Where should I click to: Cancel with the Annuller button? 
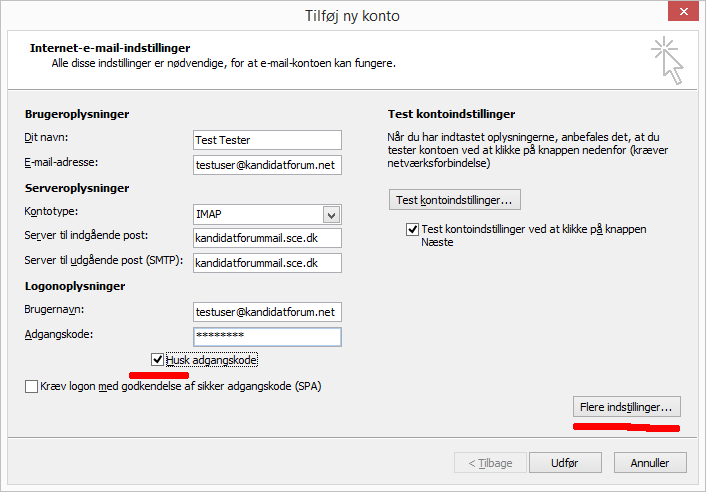click(649, 463)
